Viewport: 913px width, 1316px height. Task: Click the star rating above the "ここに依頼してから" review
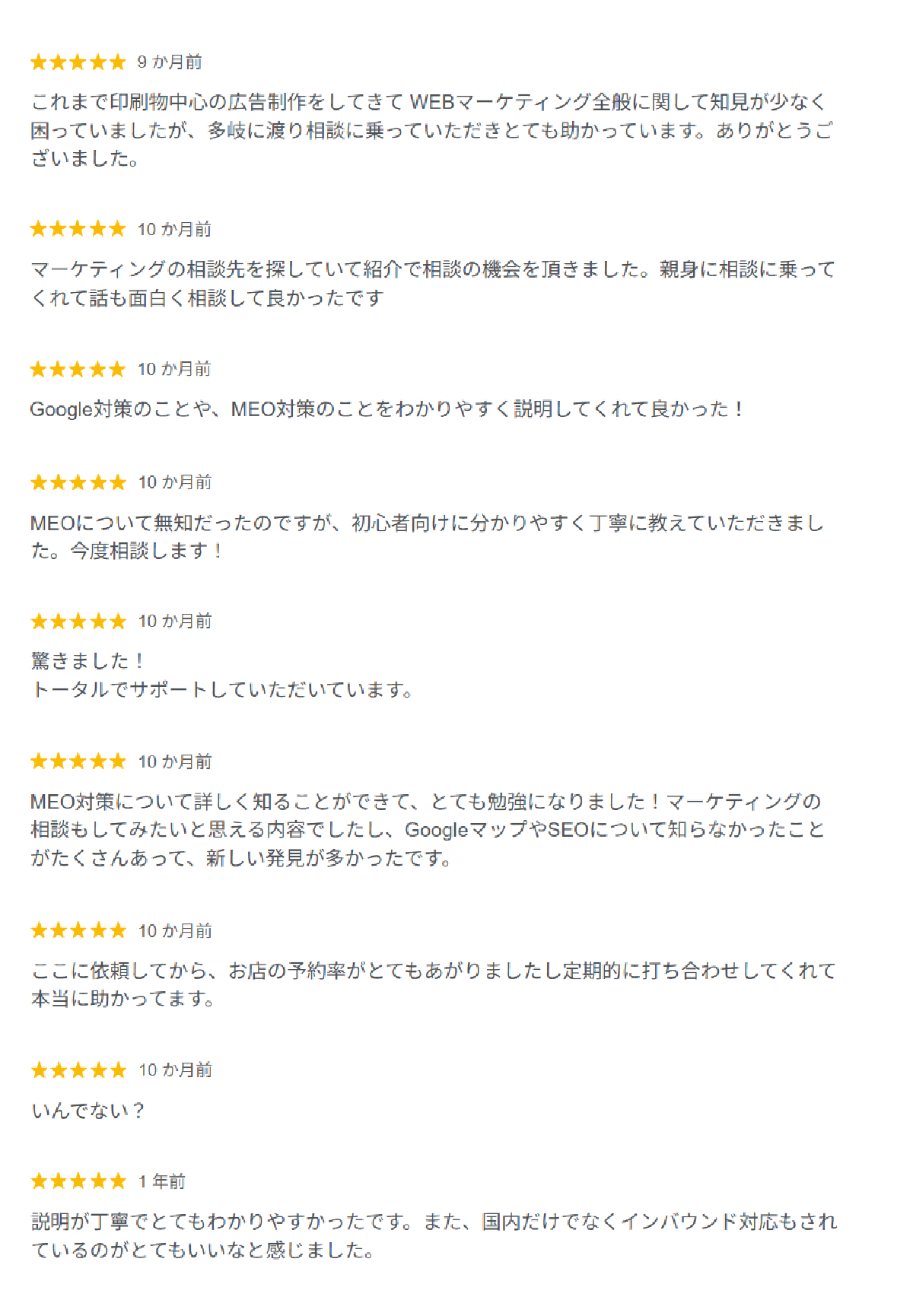click(78, 930)
